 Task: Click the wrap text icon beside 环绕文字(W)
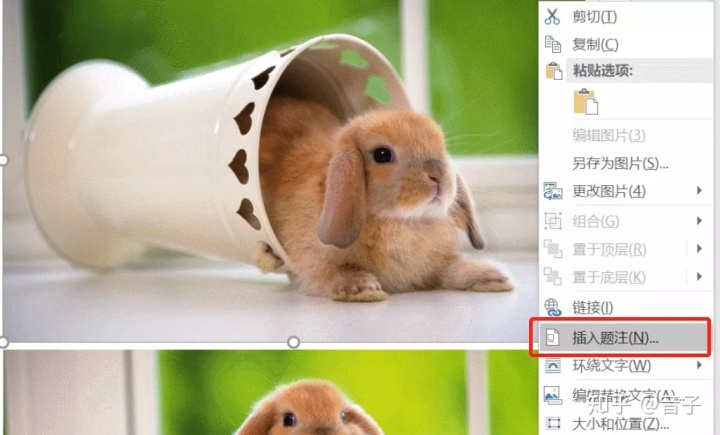pos(553,366)
